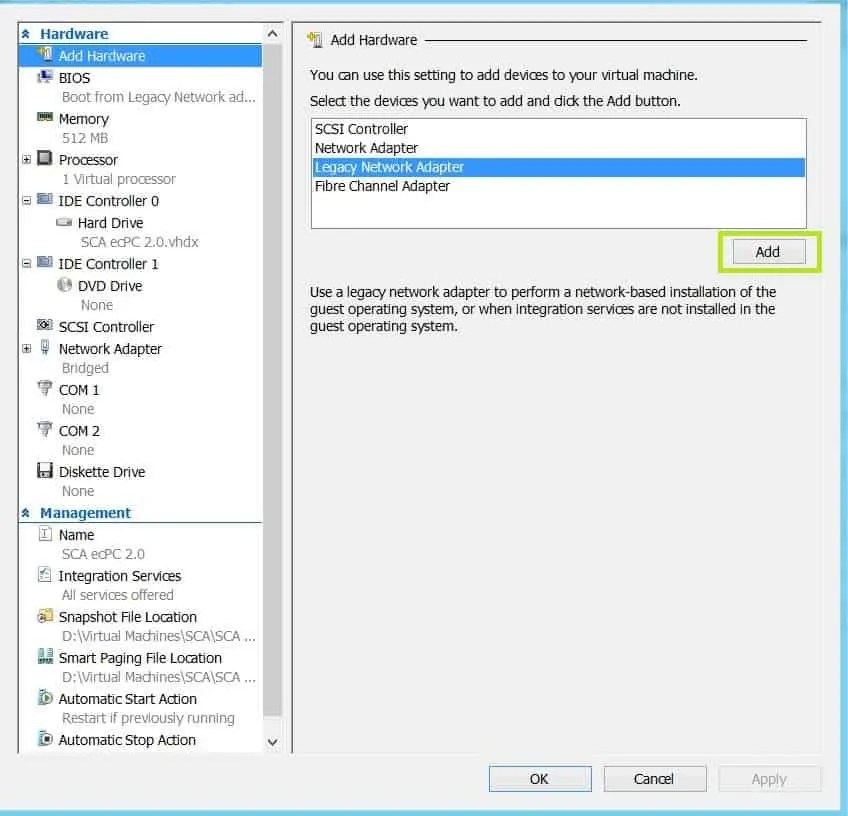Image resolution: width=848 pixels, height=816 pixels.
Task: Open Memory settings via its chip icon
Action: [x=45, y=118]
